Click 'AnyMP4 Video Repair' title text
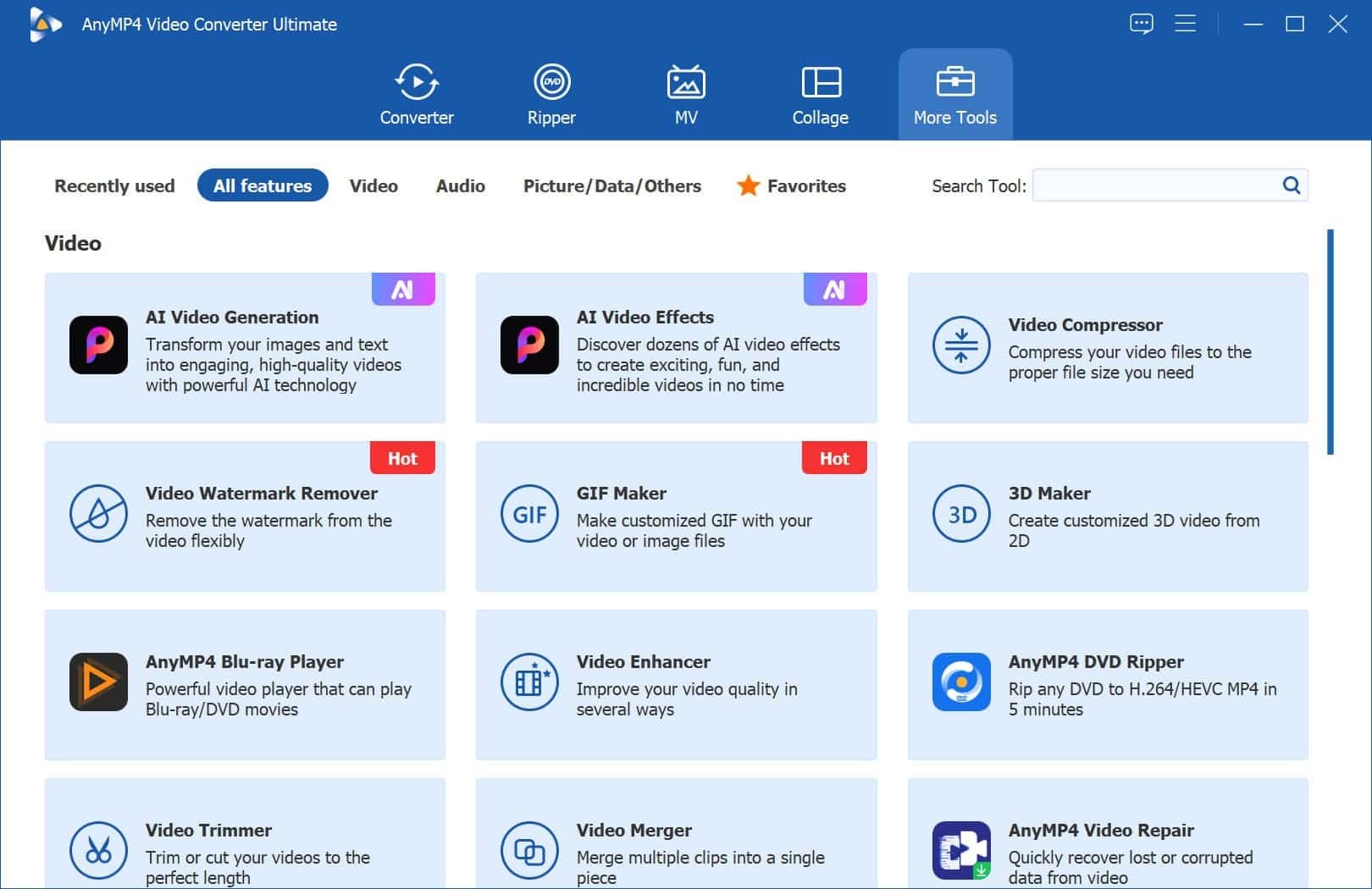 (1101, 830)
